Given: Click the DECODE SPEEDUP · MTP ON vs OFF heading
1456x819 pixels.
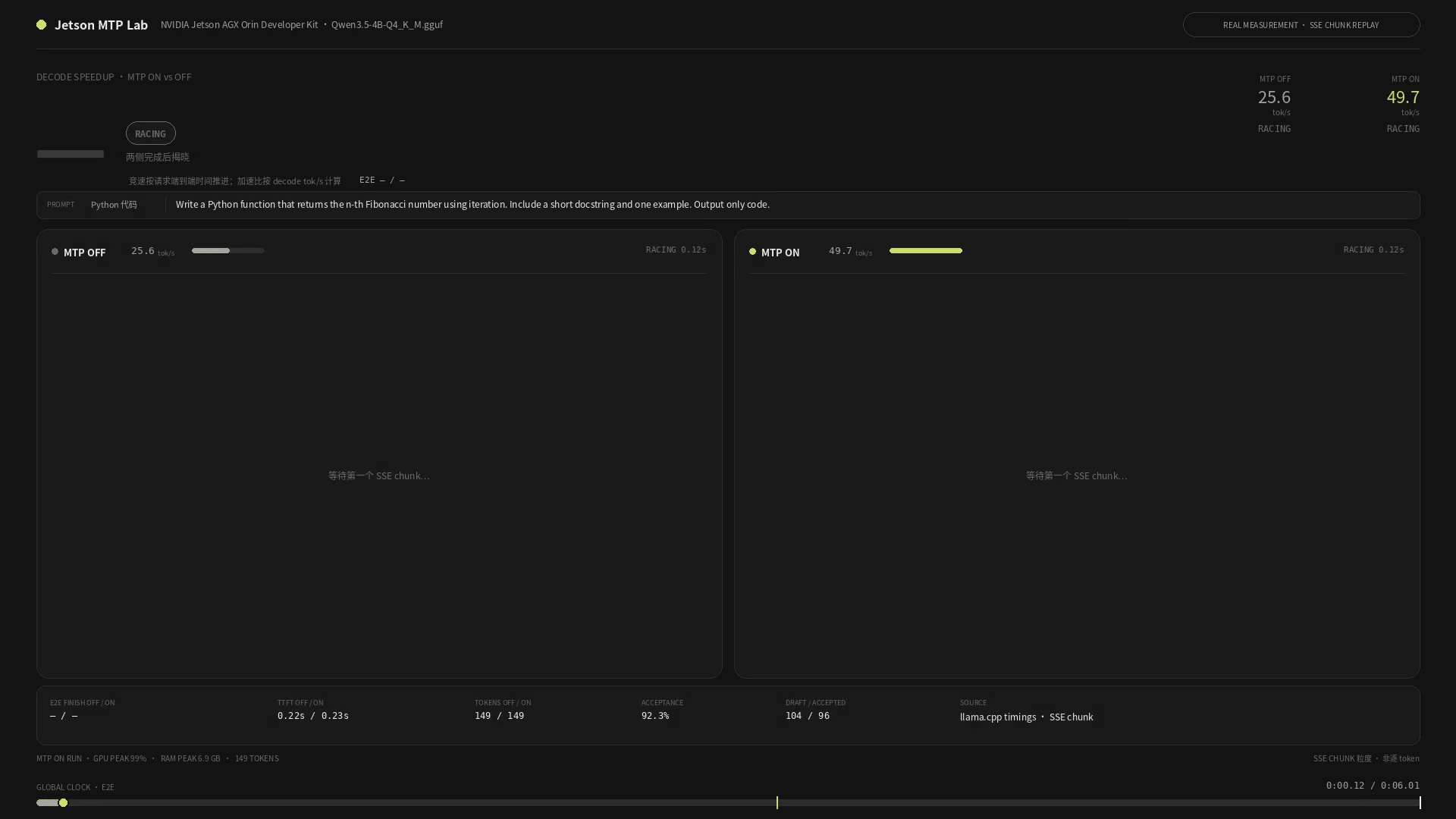Looking at the screenshot, I should coord(114,77).
